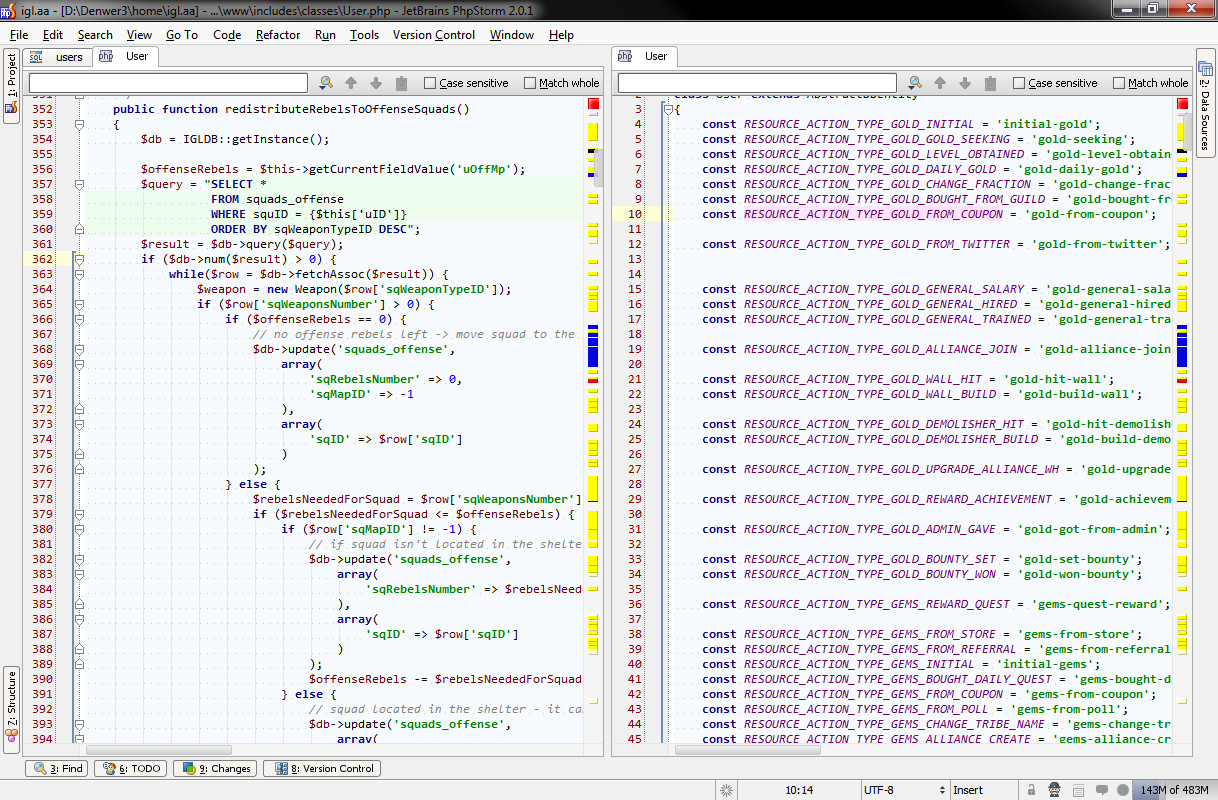Fold the $offenseRebels == 0 block at line 366
The image size is (1218, 800).
click(79, 319)
